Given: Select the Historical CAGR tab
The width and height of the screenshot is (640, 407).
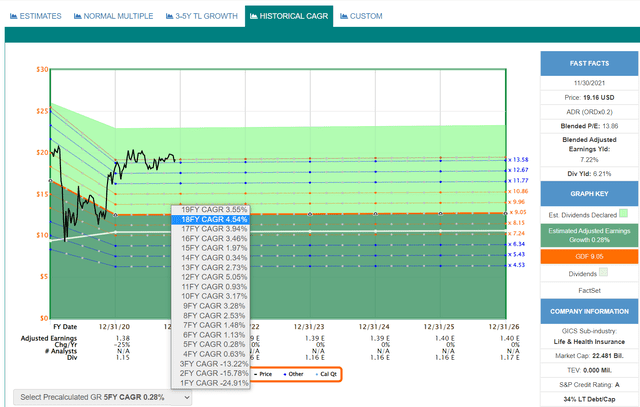Looking at the screenshot, I should tap(289, 16).
